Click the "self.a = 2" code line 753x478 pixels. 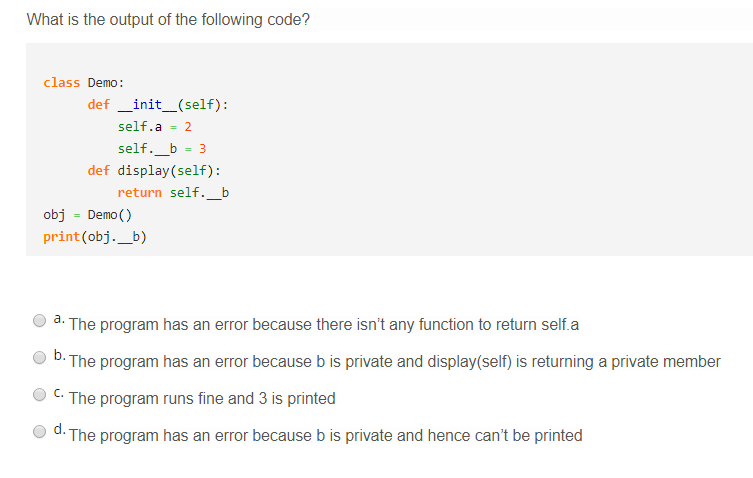(x=154, y=126)
